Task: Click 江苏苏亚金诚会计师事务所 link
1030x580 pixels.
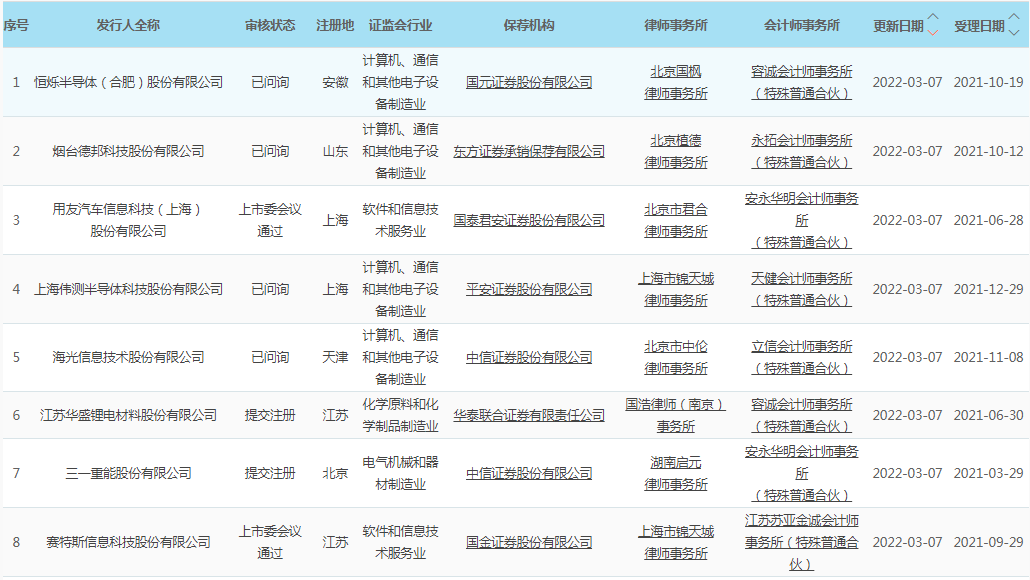Action: (x=801, y=542)
